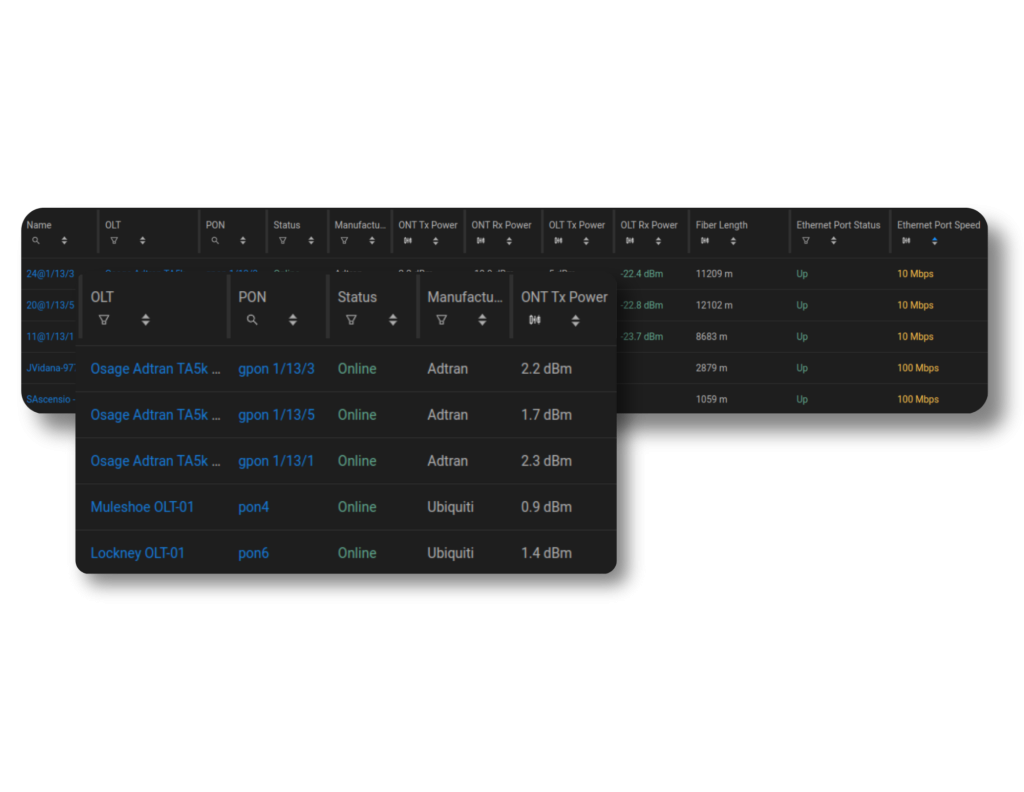Open the Fiber Length range filter icon
Screen dimensions: 1024x792
tap(704, 240)
